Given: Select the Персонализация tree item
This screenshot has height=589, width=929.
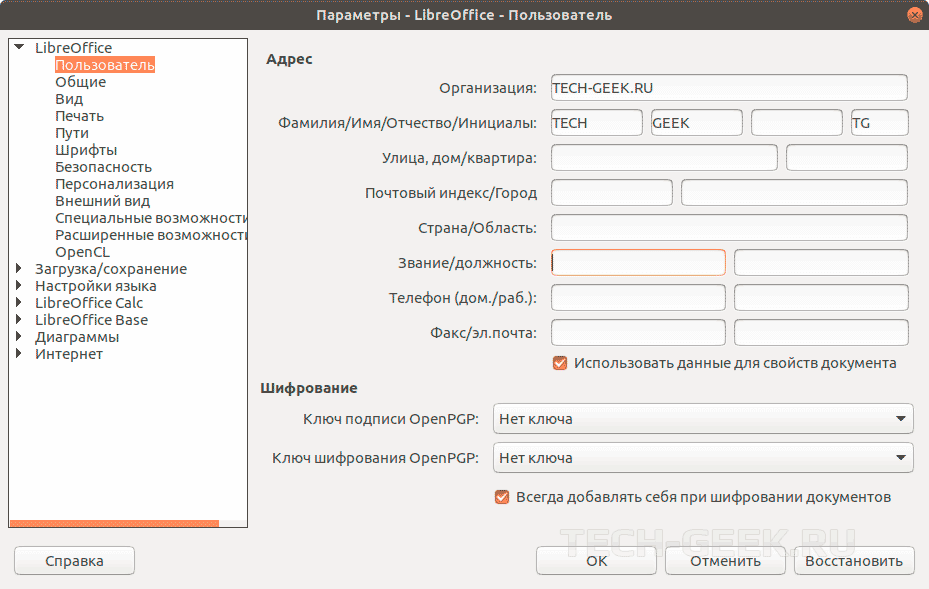Looking at the screenshot, I should click(x=114, y=184).
